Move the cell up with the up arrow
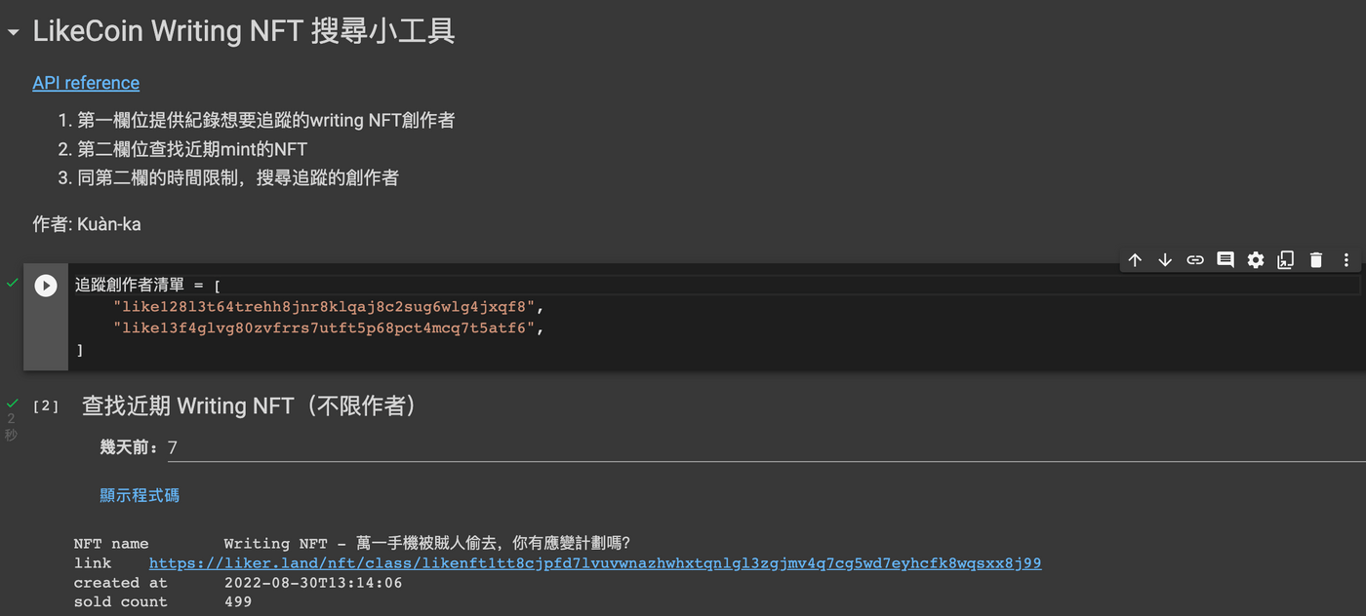Viewport: 1366px width, 616px height. point(1135,260)
